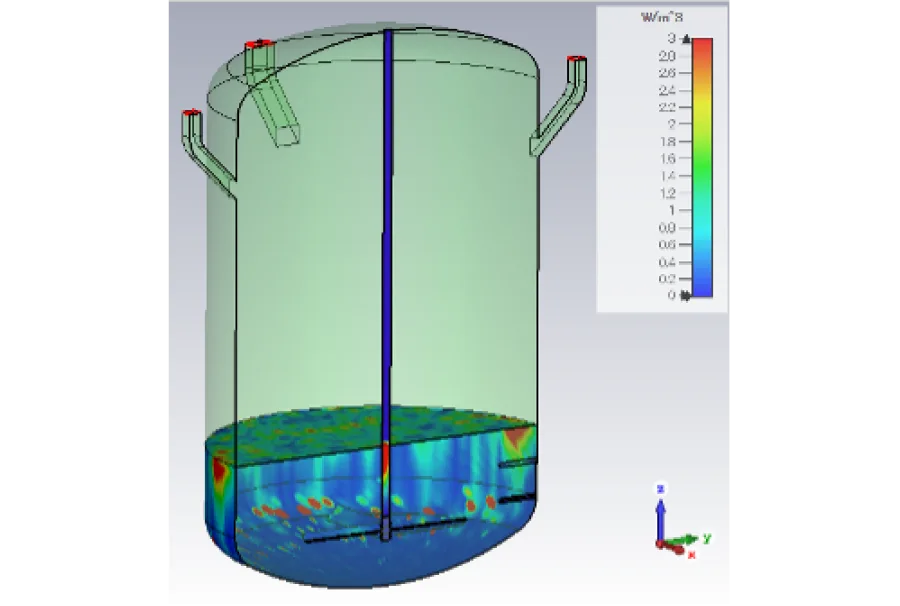Screen dimensions: 900x606
Task: Click the legend value 1
Action: point(672,210)
